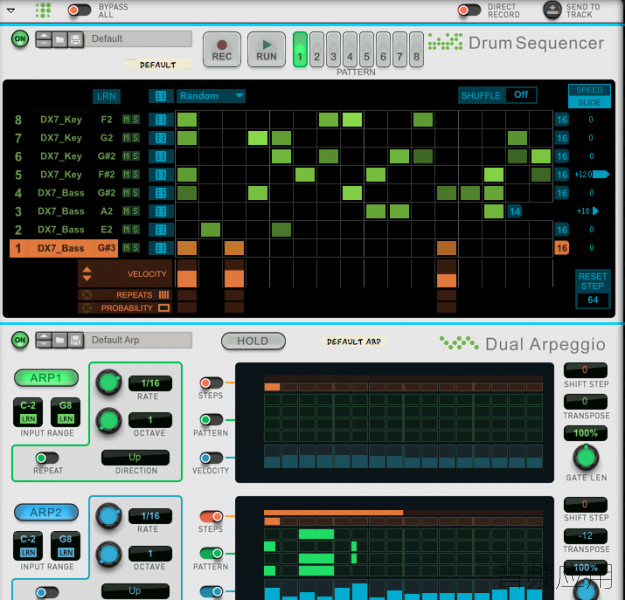Mute lane 8 DX7_Key F2
The width and height of the screenshot is (625, 600).
126,119
